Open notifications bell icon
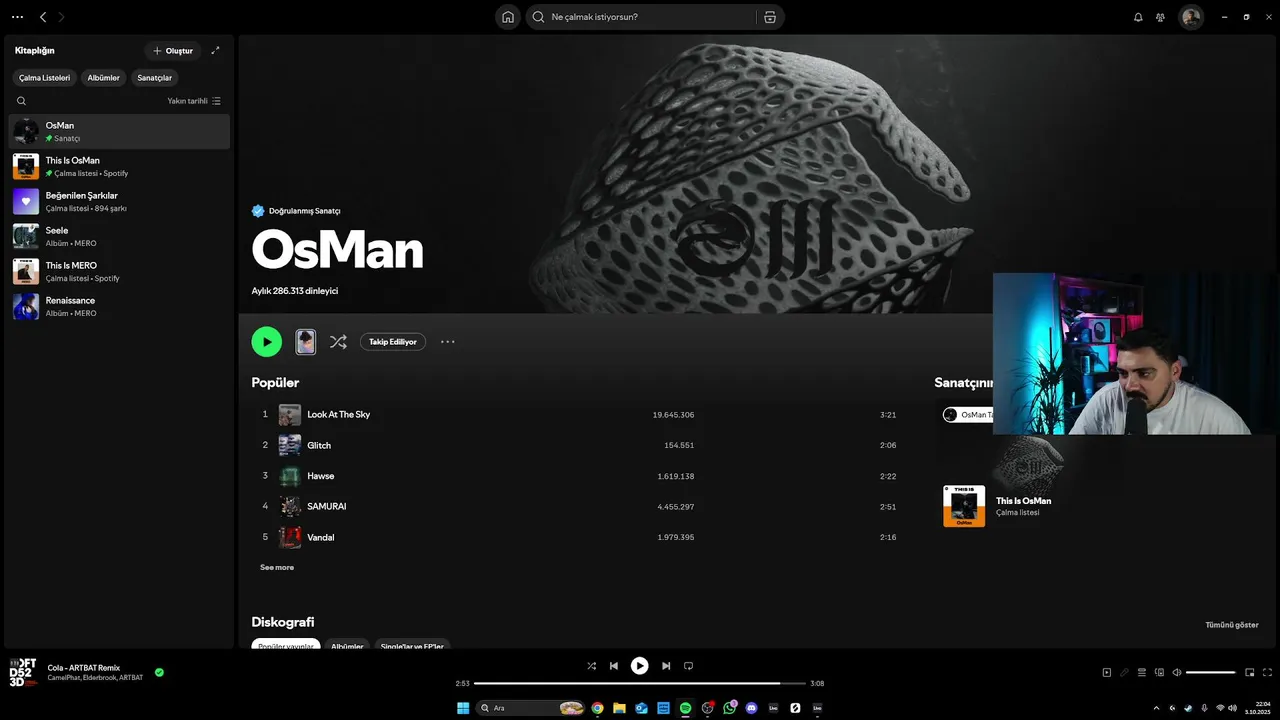The width and height of the screenshot is (1280, 720). click(1138, 17)
